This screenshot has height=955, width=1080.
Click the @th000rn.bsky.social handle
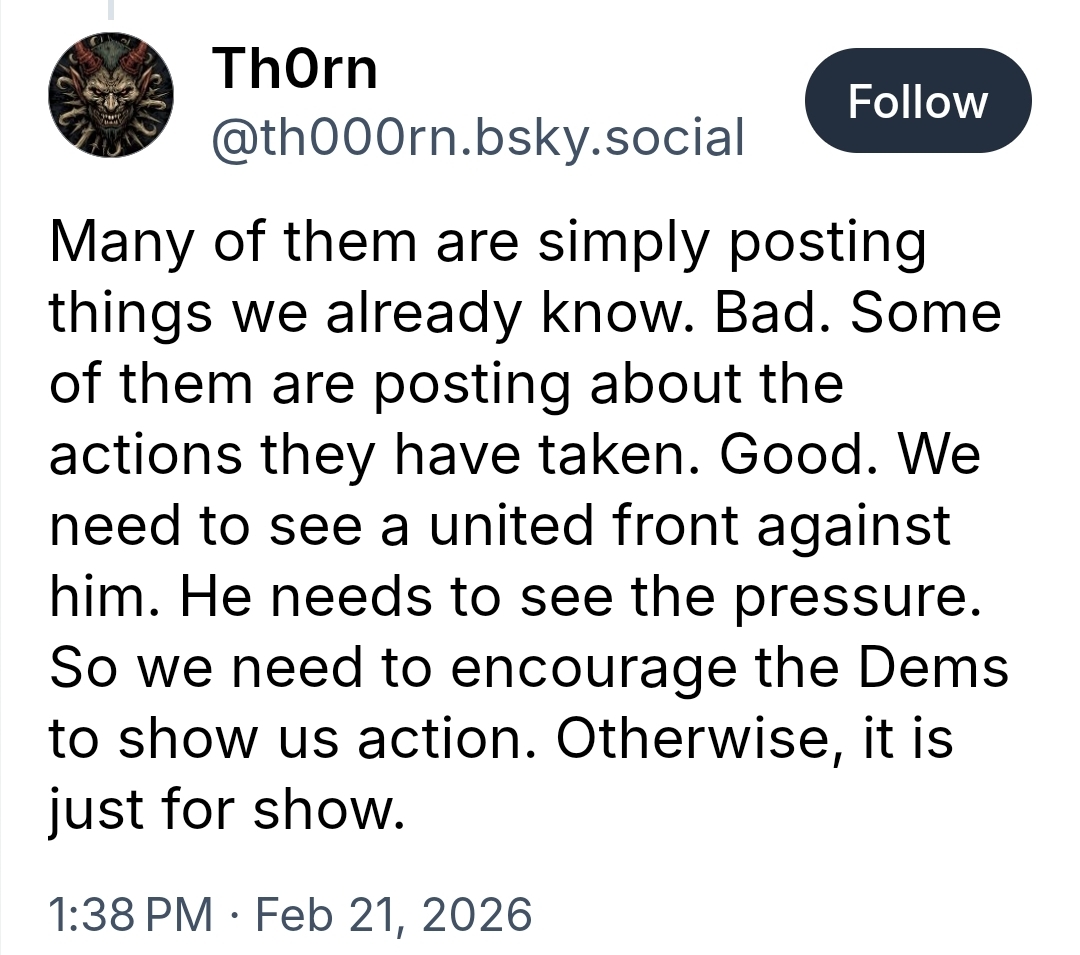(479, 137)
